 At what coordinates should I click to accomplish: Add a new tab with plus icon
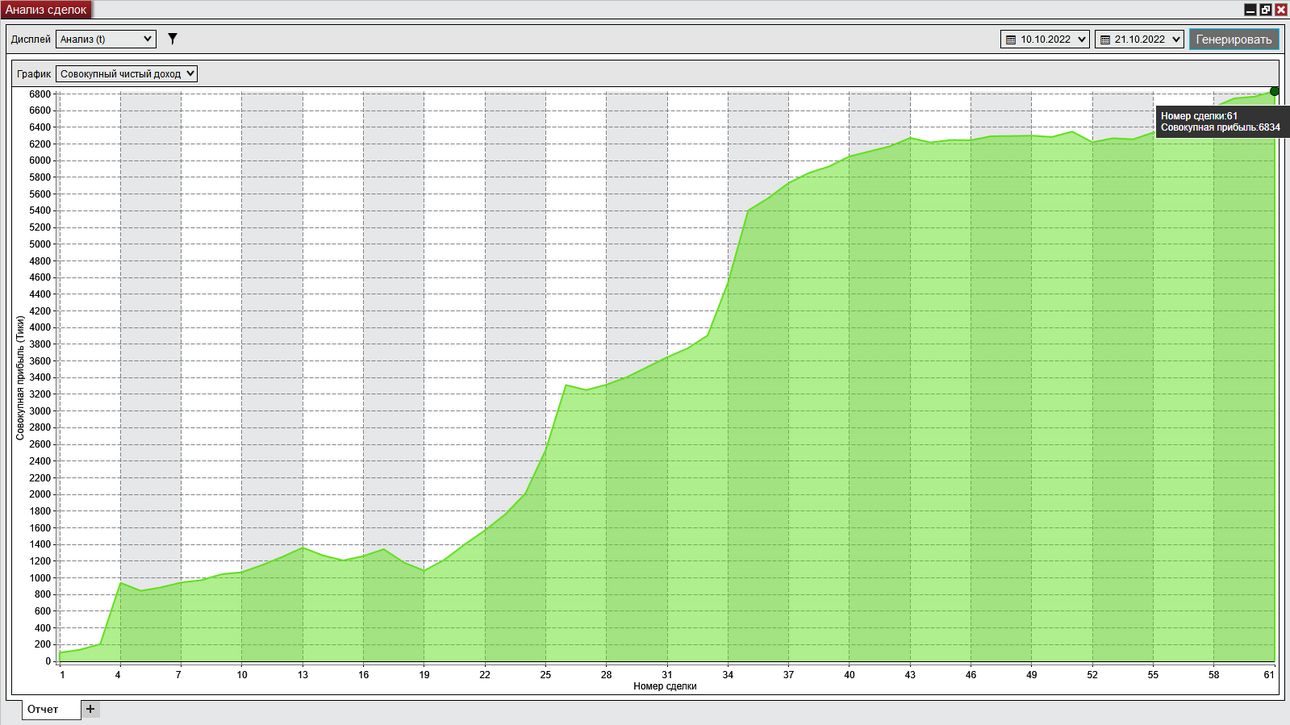[x=90, y=709]
